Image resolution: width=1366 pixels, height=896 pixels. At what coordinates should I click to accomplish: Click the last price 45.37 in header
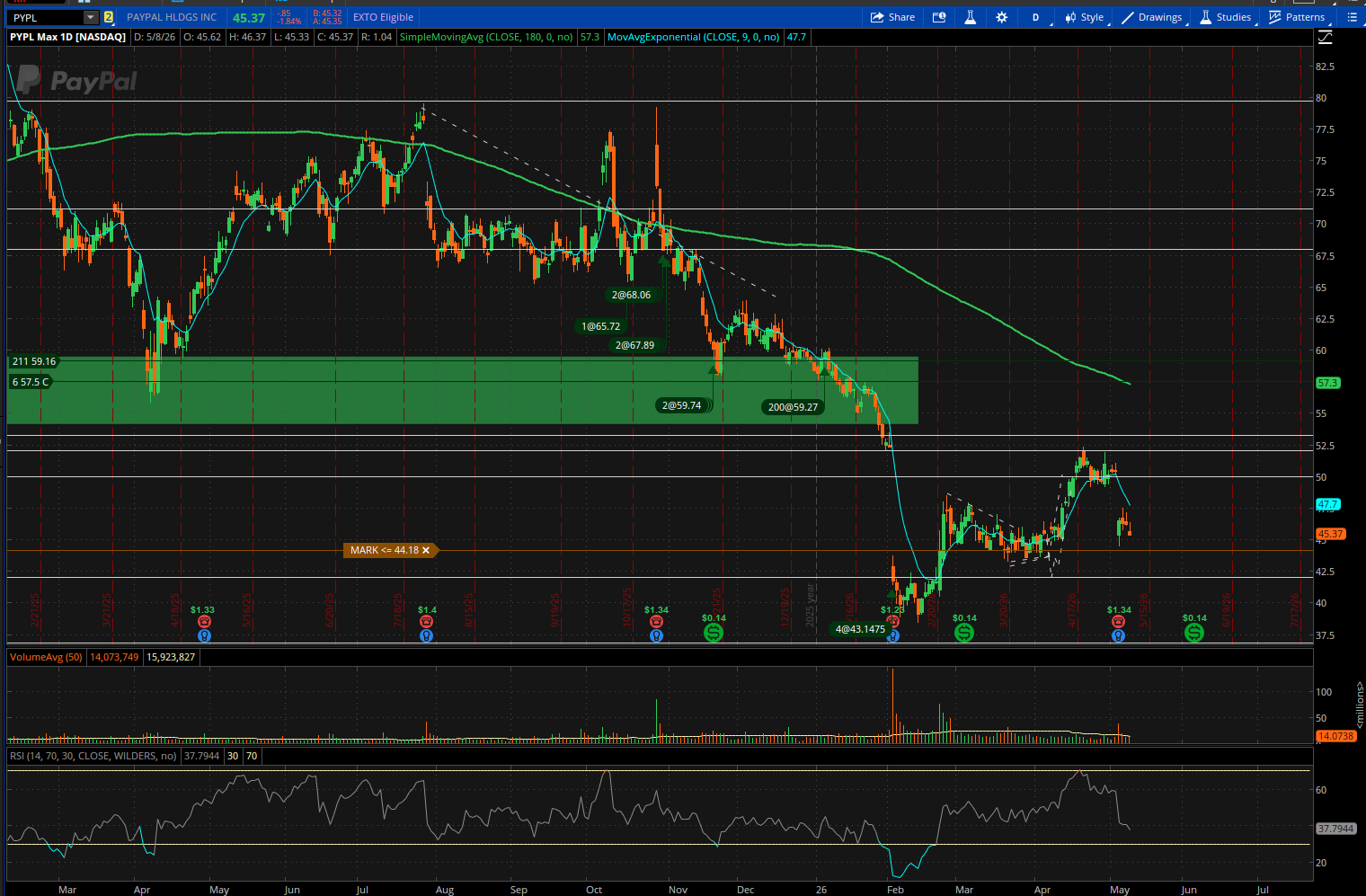(x=249, y=17)
